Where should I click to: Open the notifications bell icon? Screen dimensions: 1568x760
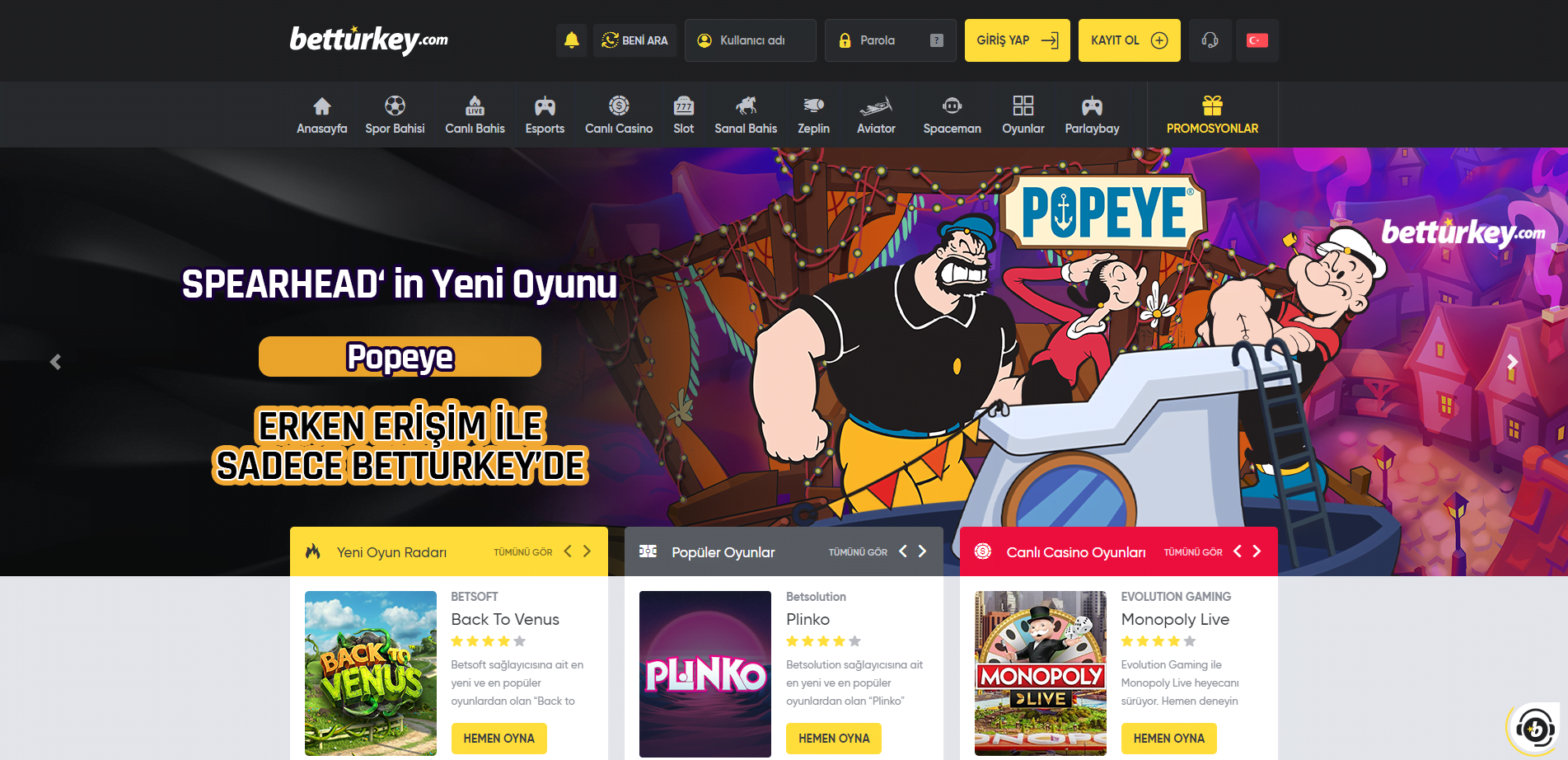[x=571, y=40]
